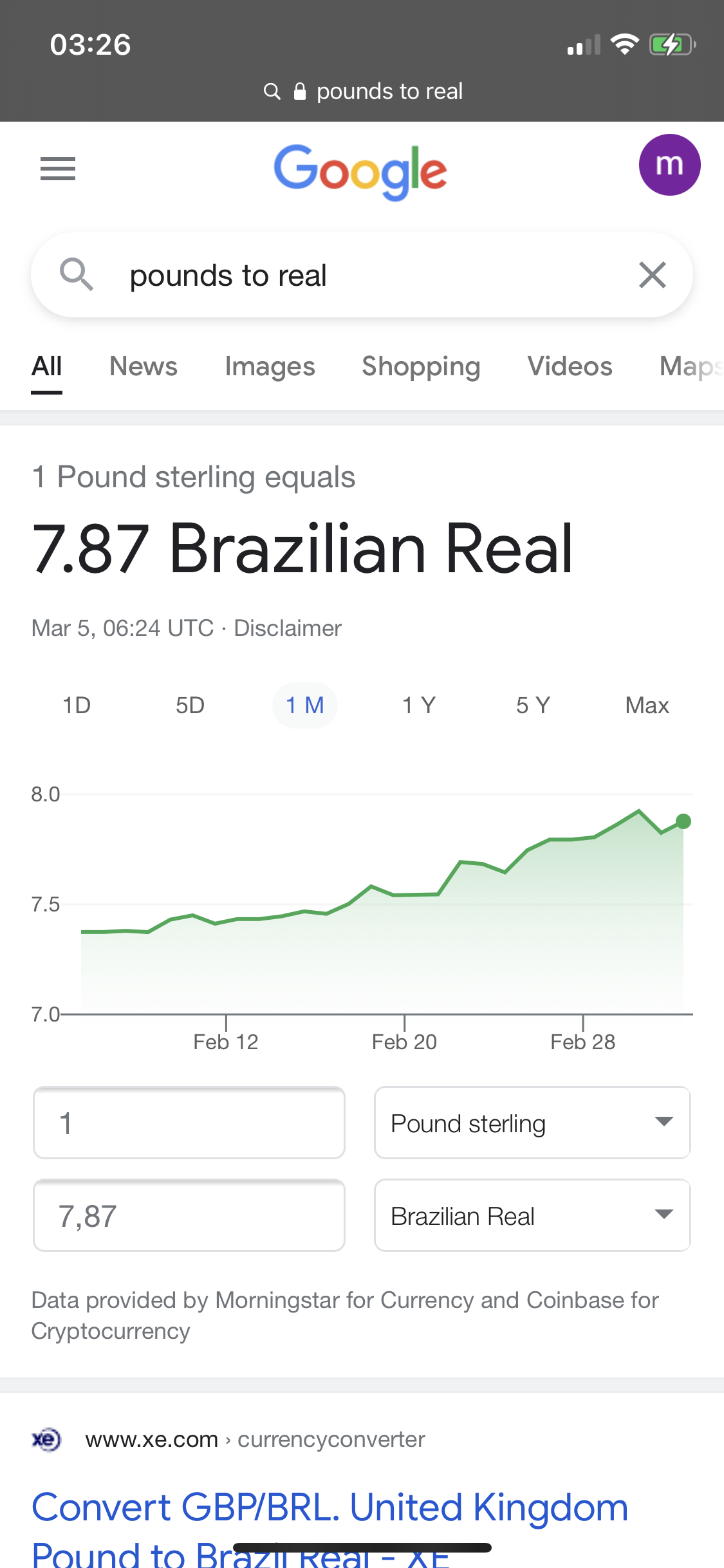Tap the purple account avatar
The image size is (724, 1568).
pyautogui.click(x=669, y=165)
